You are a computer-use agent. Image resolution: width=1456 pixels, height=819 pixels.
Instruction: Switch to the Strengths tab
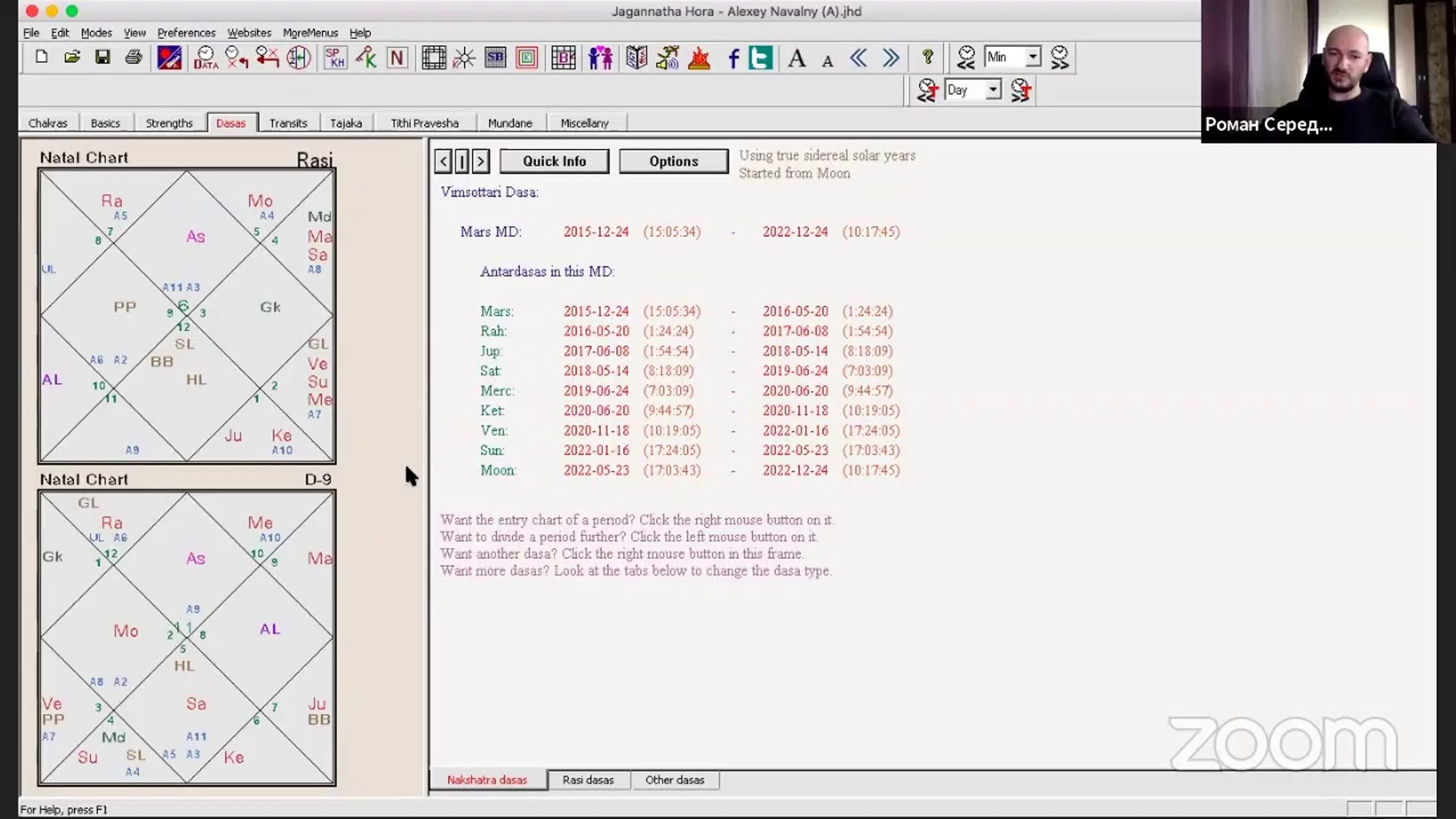(x=169, y=123)
